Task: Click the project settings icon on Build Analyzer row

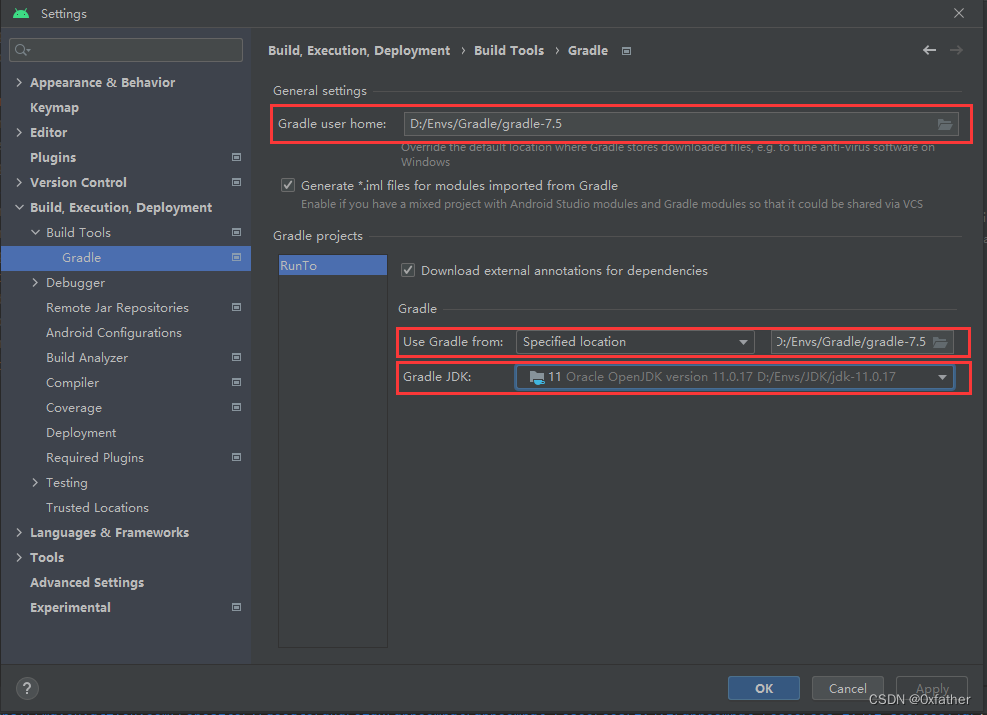Action: [x=237, y=358]
